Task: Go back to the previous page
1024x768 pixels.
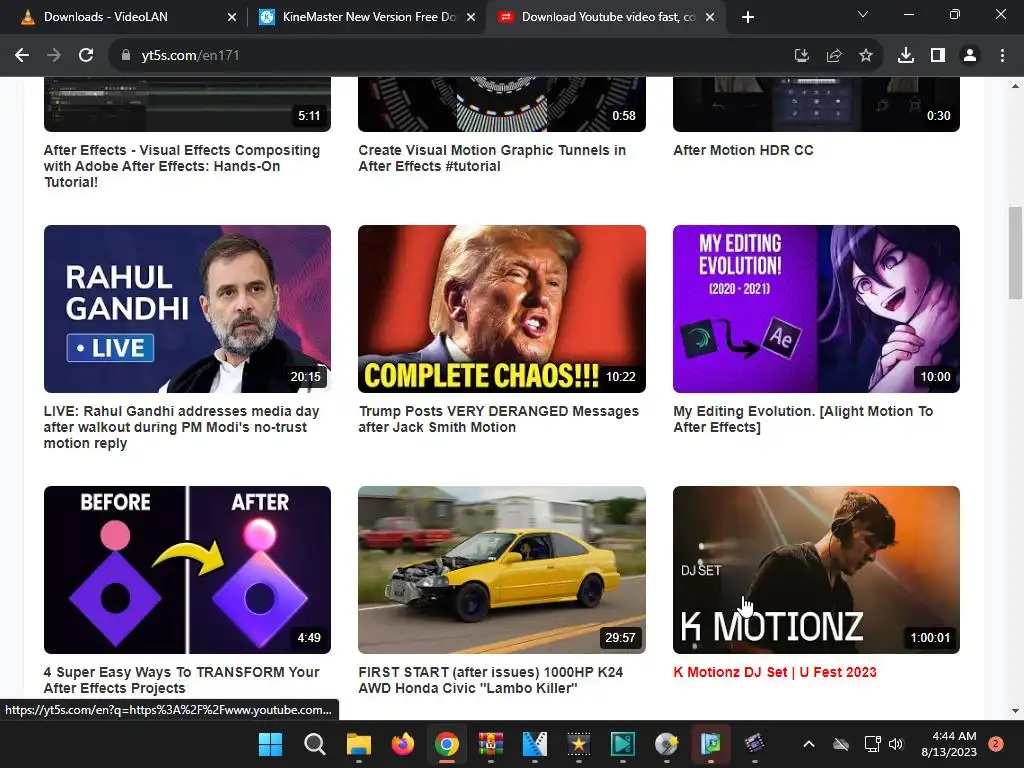Action: point(22,56)
